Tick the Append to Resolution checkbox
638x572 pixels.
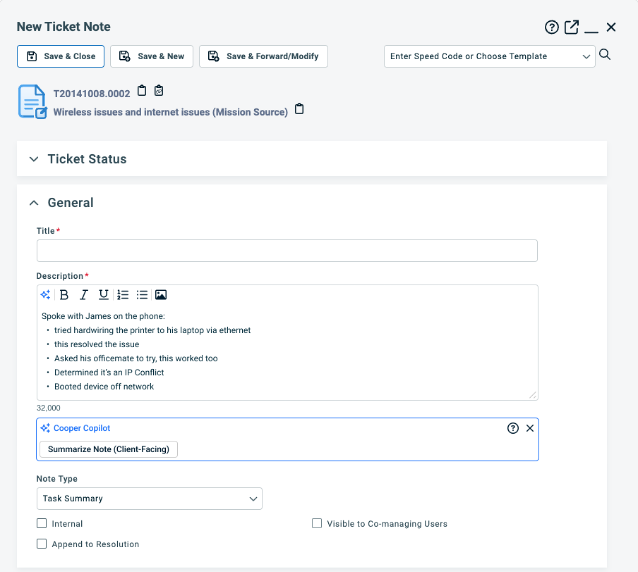[x=42, y=544]
